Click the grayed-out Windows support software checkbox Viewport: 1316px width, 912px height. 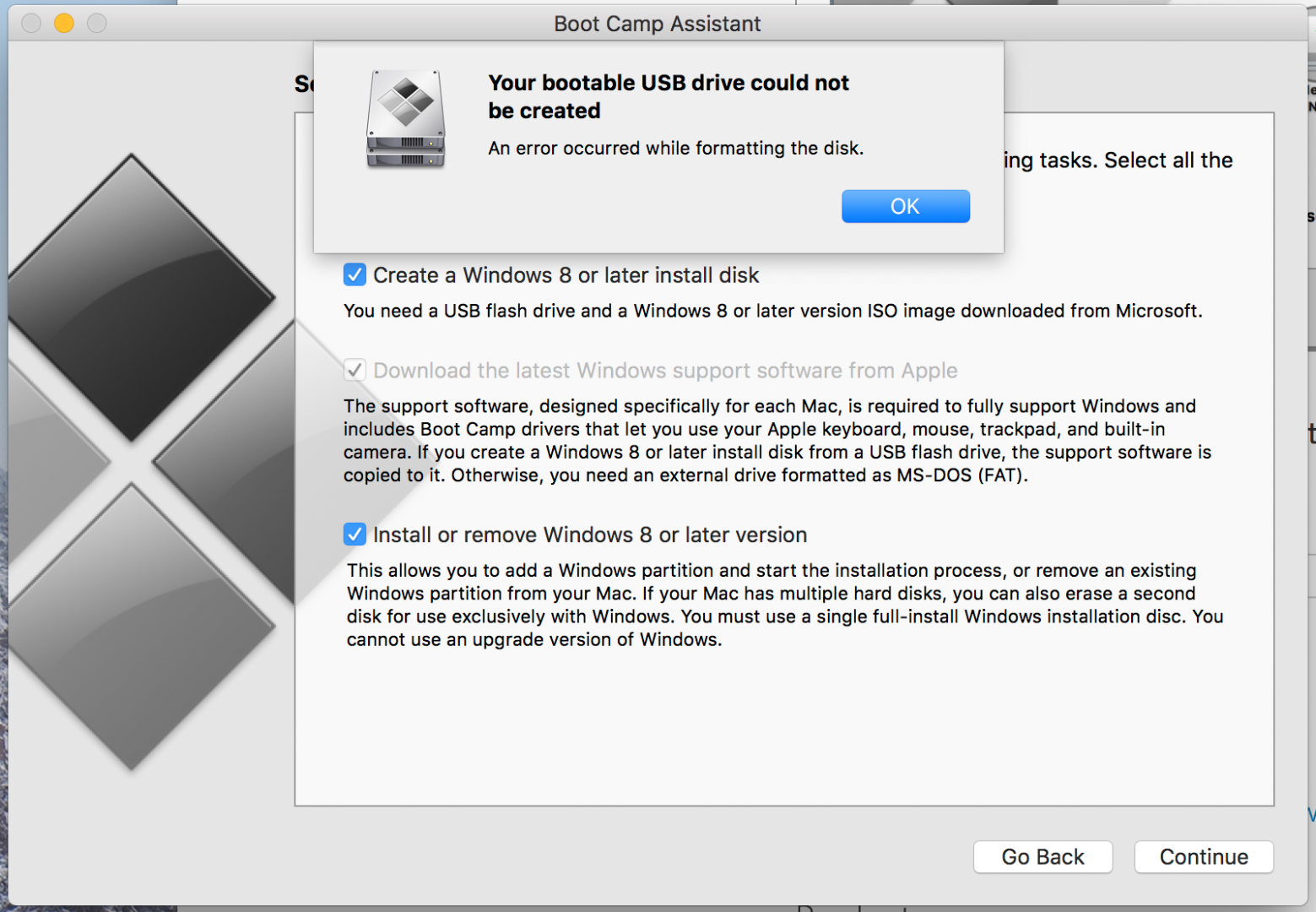tap(354, 370)
